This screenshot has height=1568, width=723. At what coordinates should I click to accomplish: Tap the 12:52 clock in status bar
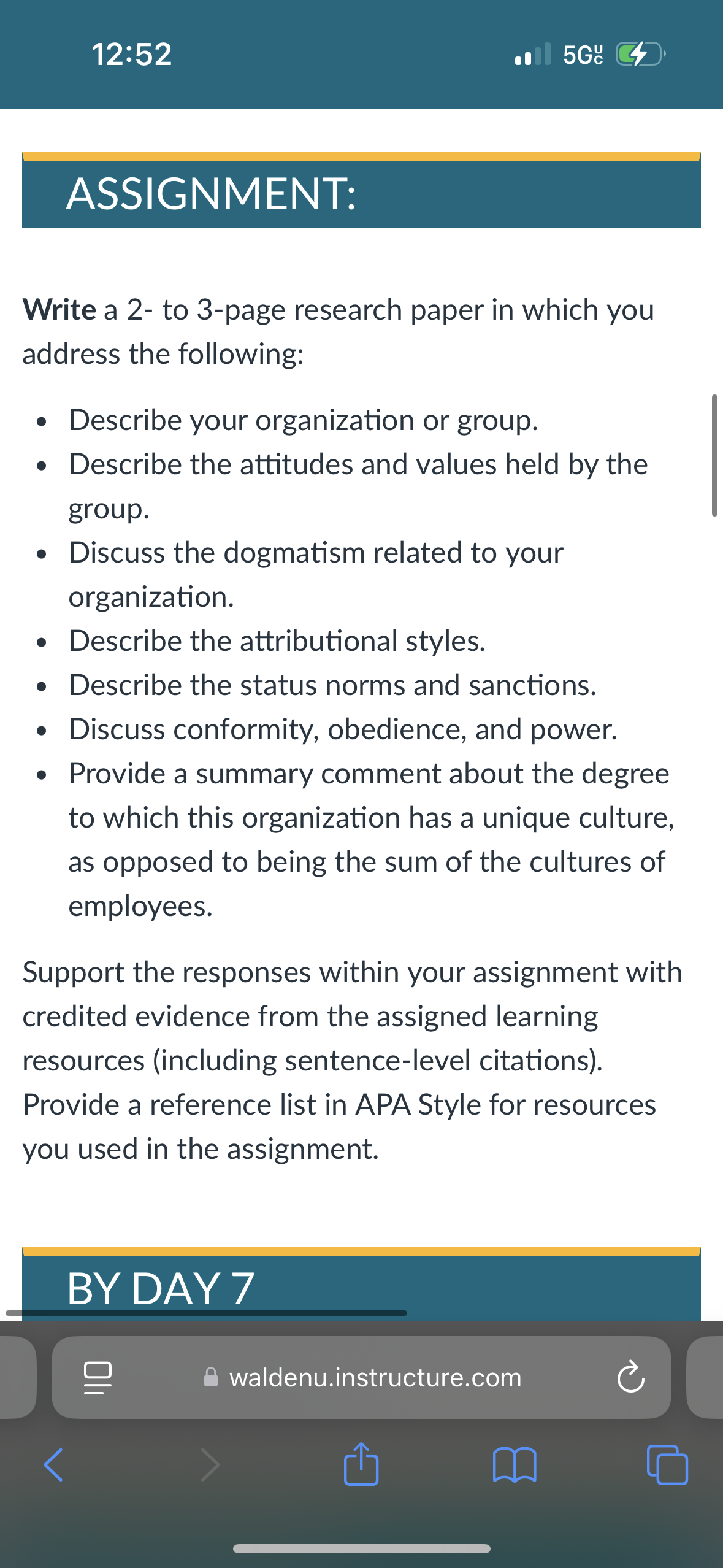click(x=132, y=54)
